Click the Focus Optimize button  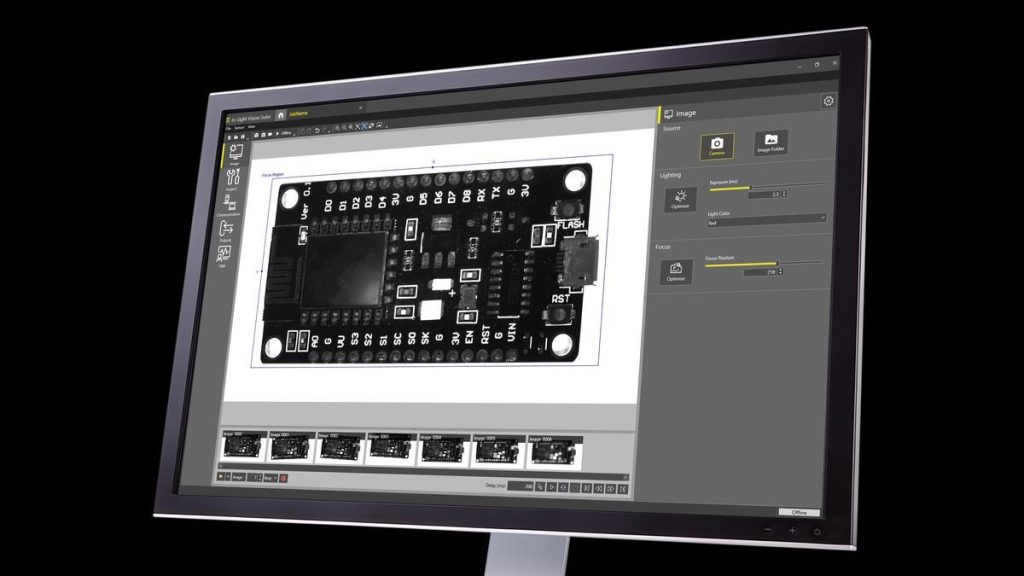pos(676,272)
